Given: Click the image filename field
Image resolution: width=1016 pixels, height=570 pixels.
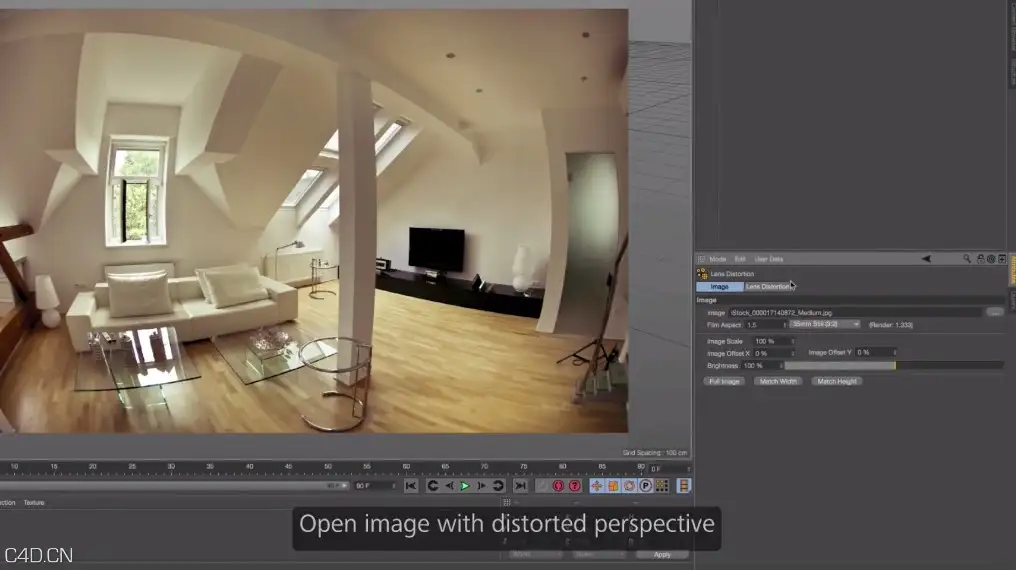Looking at the screenshot, I should coord(855,312).
